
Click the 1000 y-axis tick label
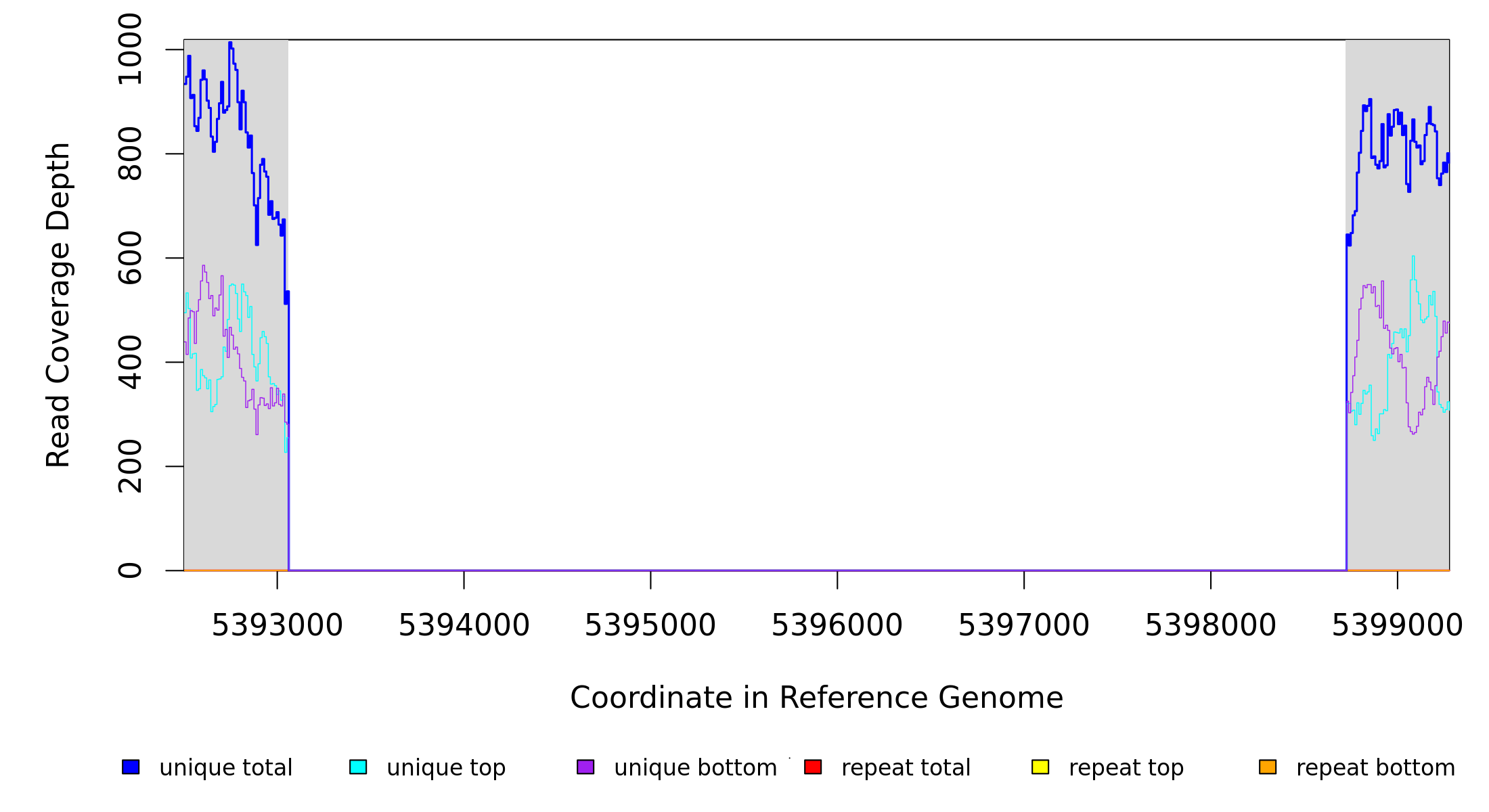(x=129, y=49)
